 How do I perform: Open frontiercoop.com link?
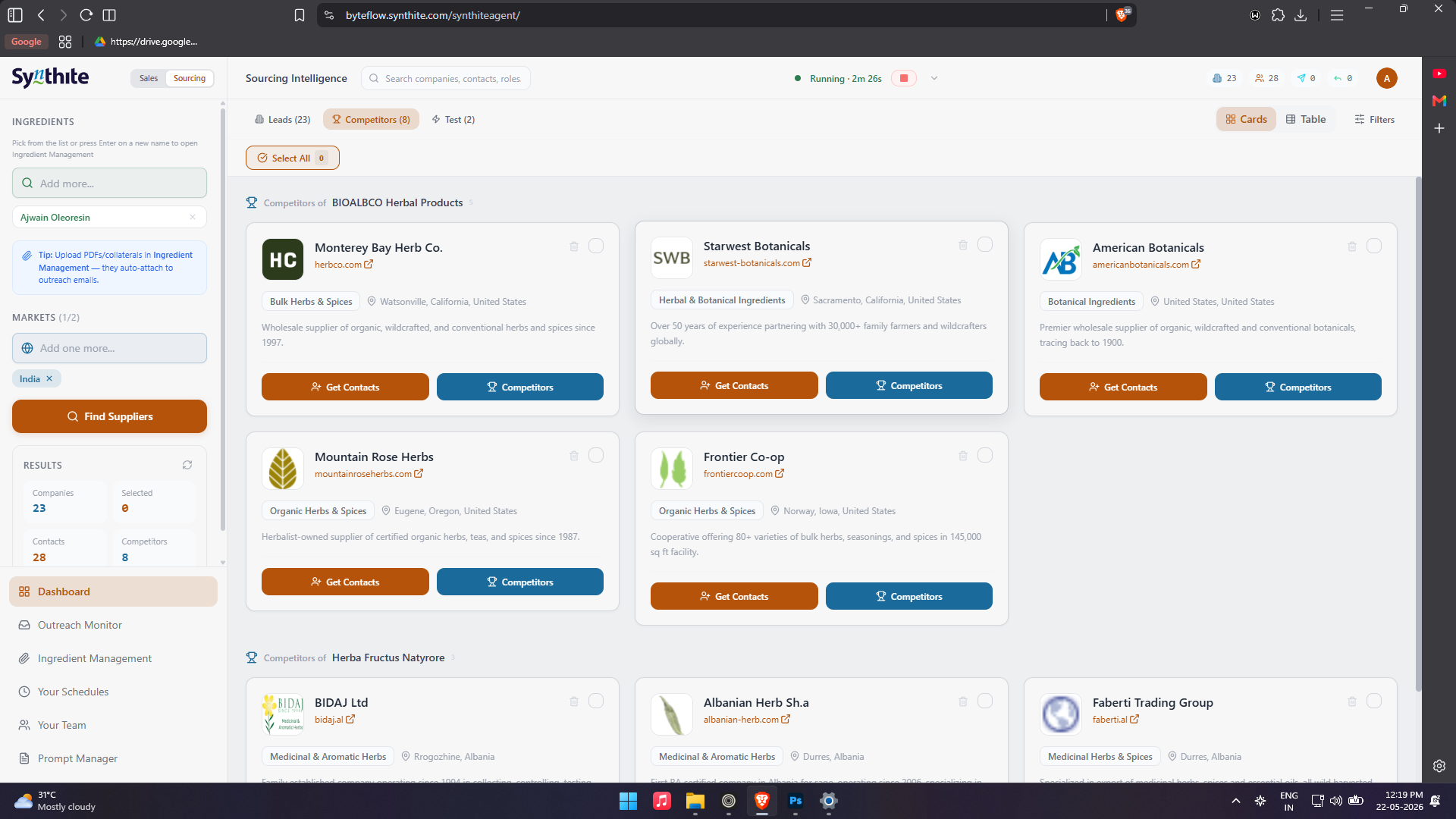743,474
